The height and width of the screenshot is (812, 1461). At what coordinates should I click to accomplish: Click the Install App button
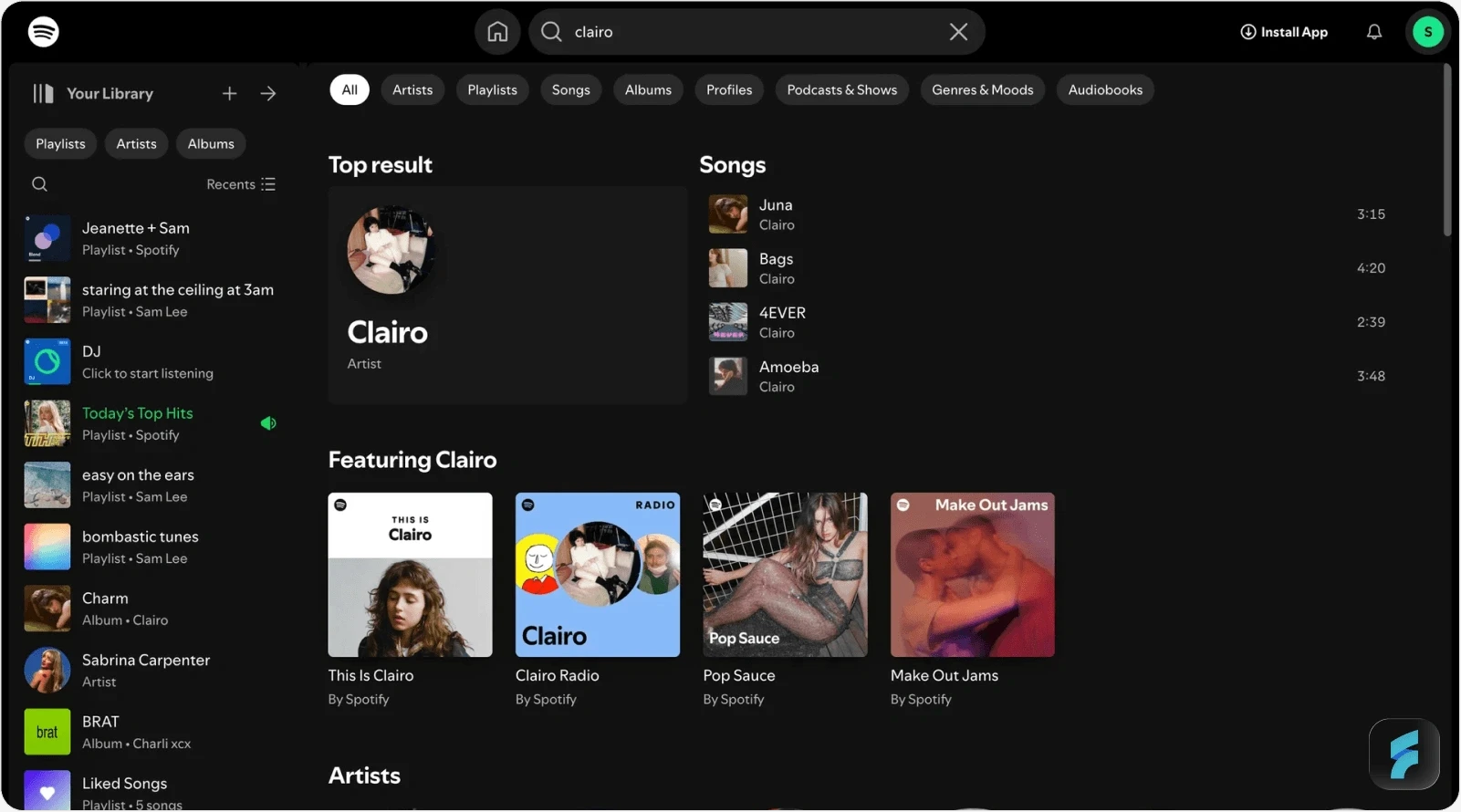click(x=1284, y=32)
